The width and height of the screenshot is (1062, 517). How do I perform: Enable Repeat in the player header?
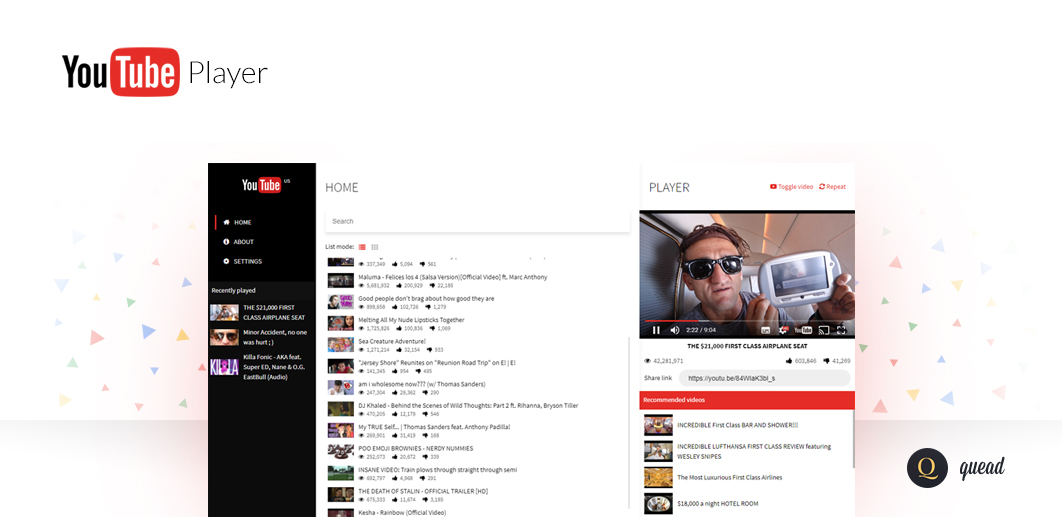(x=832, y=186)
